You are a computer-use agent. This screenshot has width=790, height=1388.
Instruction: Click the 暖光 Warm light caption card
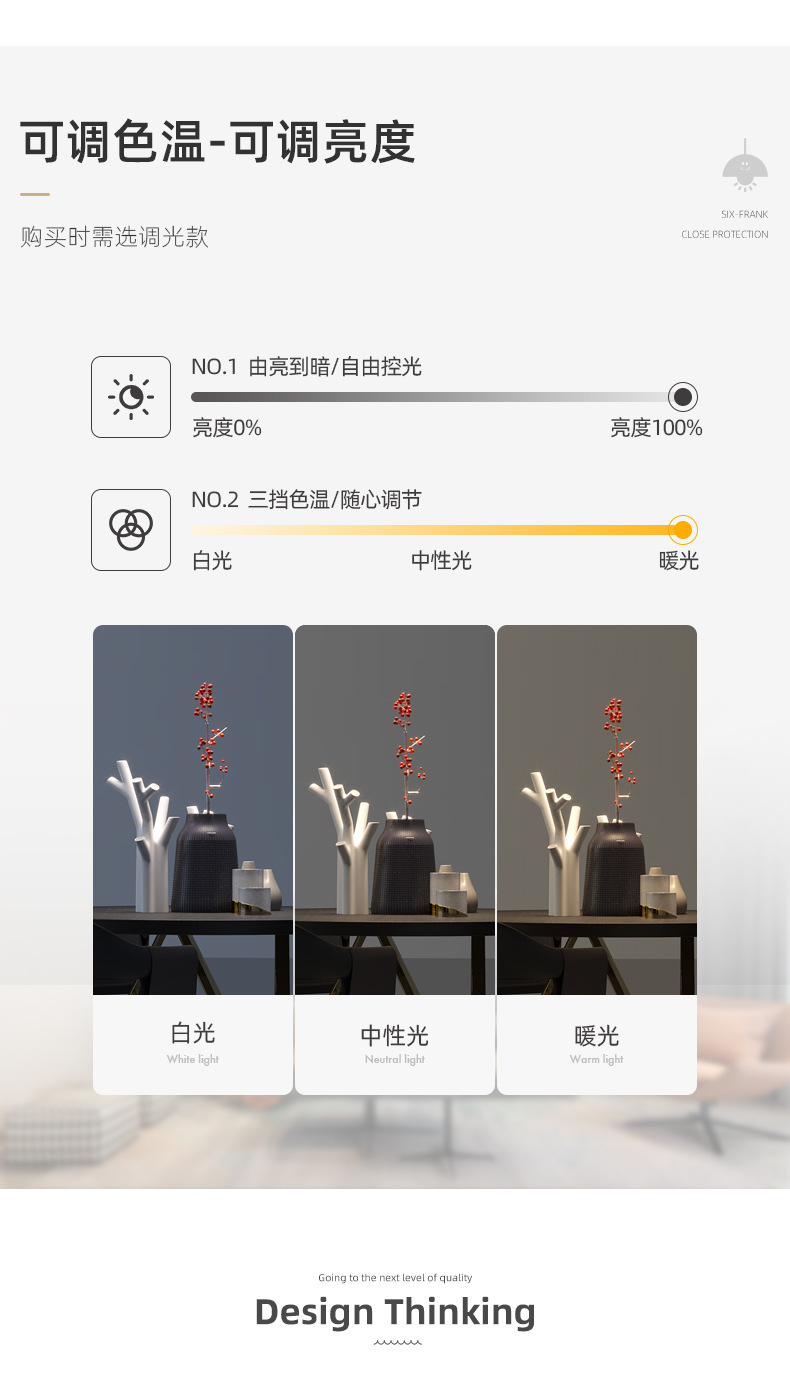[x=597, y=1045]
